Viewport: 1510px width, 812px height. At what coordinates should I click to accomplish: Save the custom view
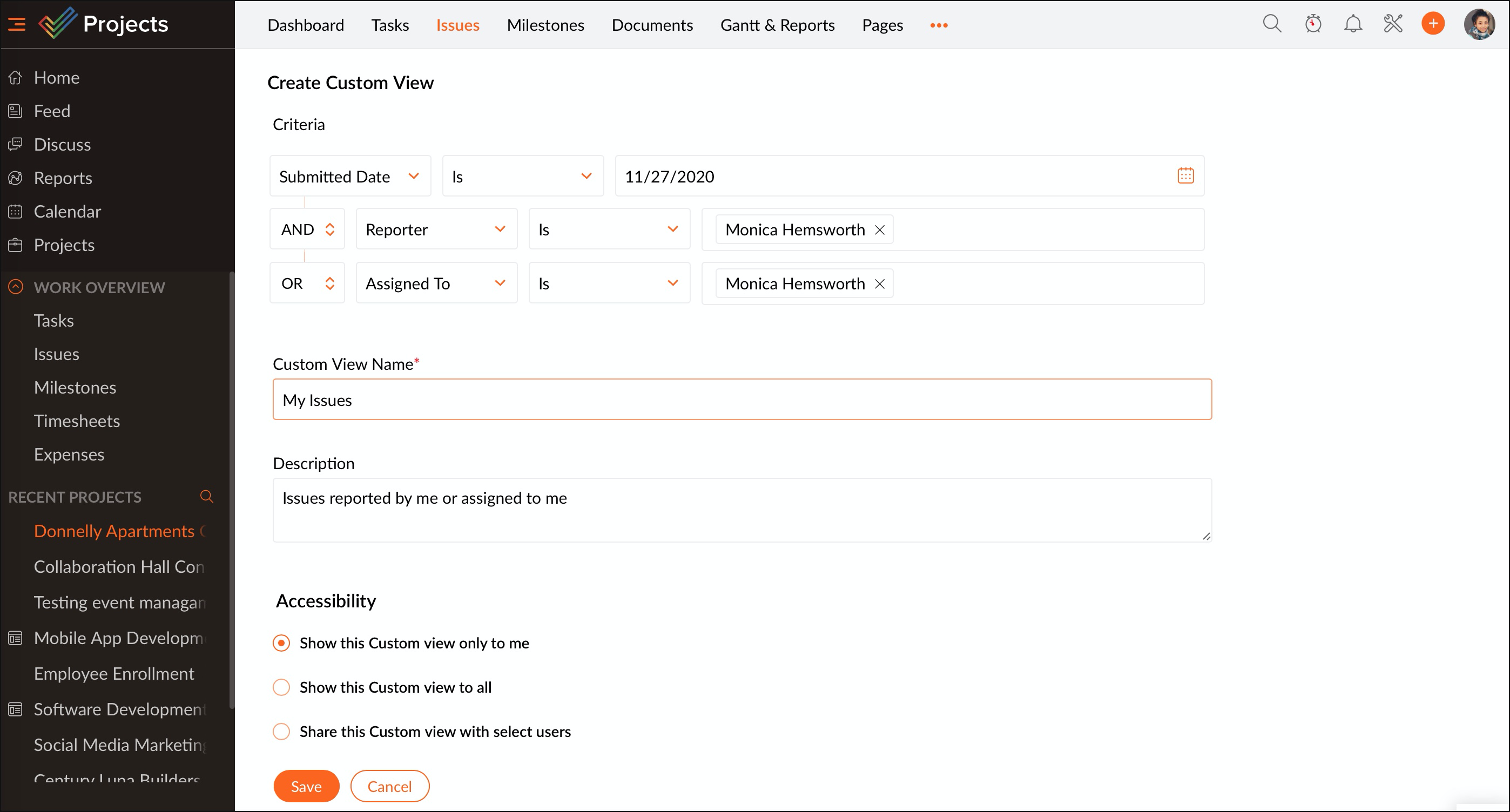point(306,786)
